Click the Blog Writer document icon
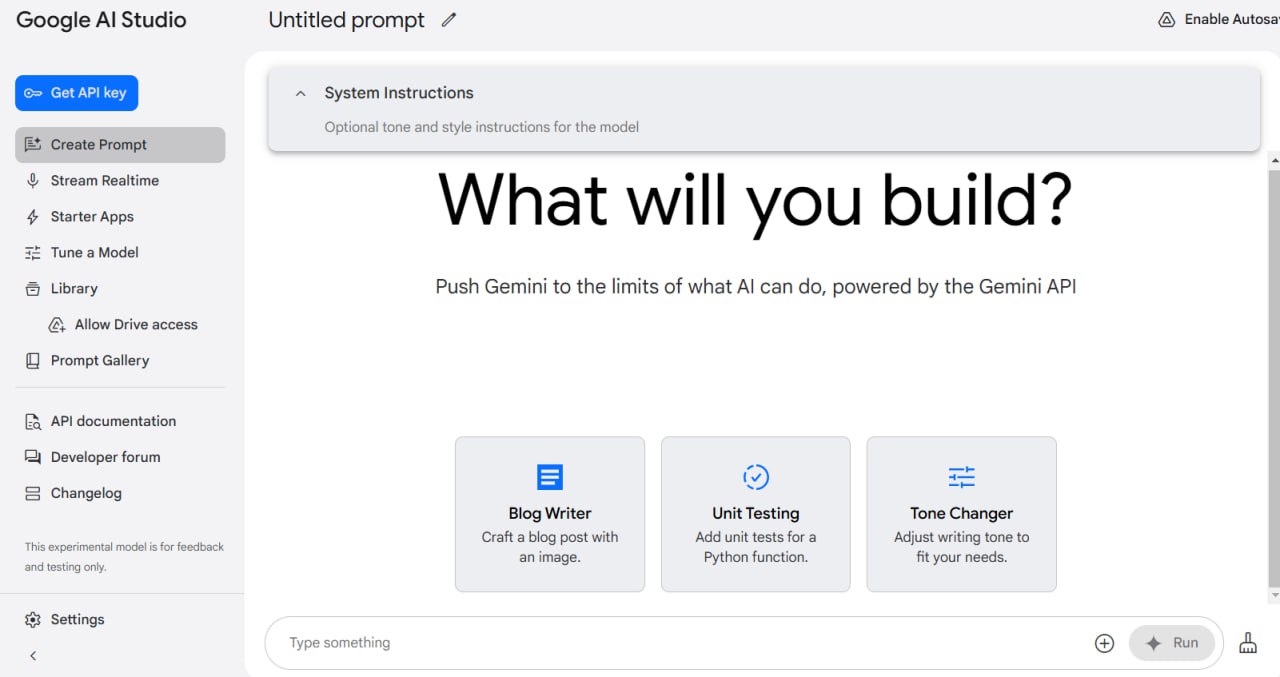 point(550,477)
